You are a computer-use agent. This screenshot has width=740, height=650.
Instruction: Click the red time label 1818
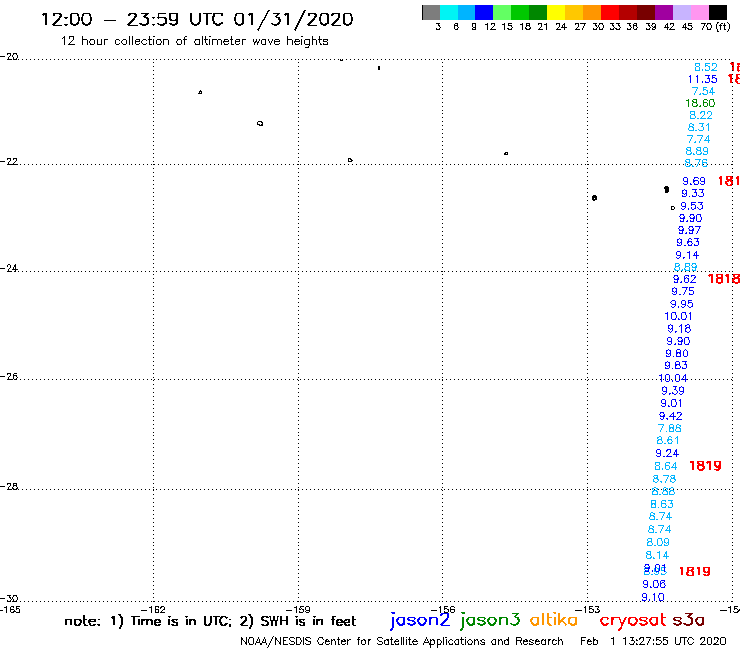tap(723, 279)
